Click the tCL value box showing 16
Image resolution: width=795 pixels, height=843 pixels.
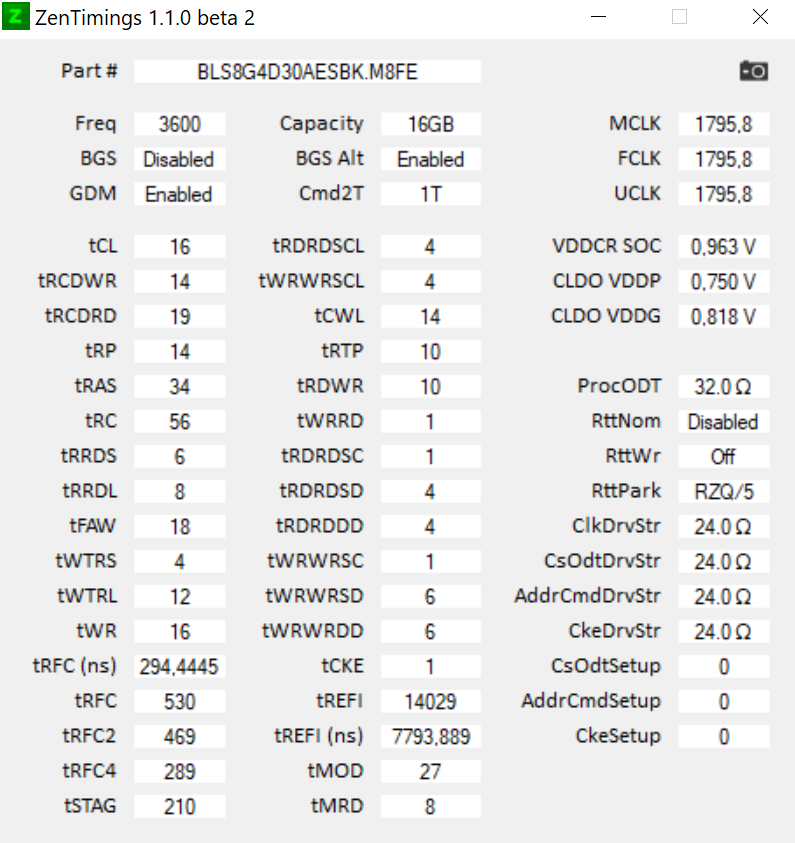coord(179,246)
